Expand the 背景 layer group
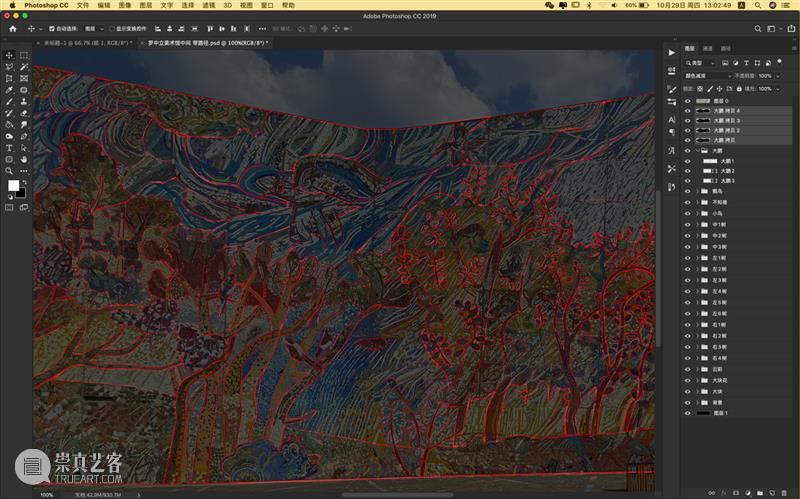 (x=697, y=402)
